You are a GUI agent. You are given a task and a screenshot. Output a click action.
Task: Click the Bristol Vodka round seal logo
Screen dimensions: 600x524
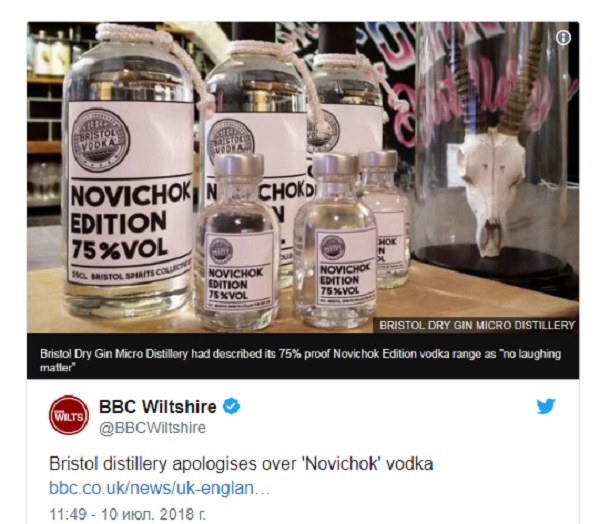[100, 140]
